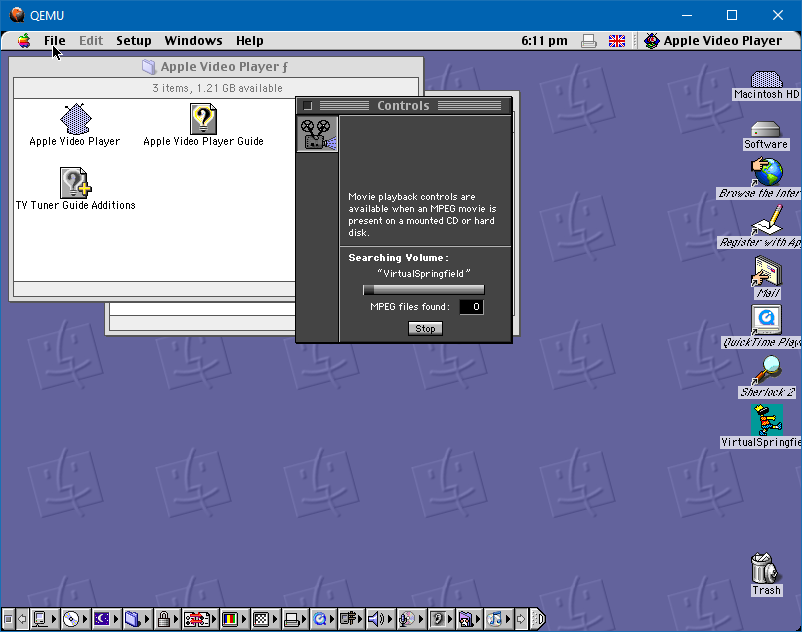Collapse the Control Strip using its end tab
The image size is (802, 632).
537,619
